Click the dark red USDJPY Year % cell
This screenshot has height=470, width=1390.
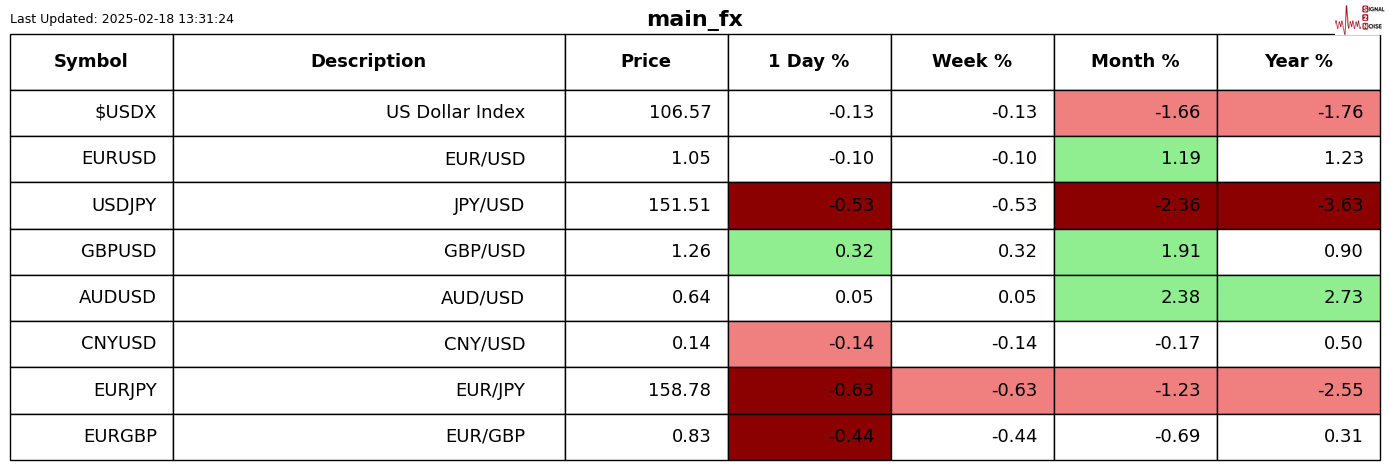pyautogui.click(x=1298, y=206)
